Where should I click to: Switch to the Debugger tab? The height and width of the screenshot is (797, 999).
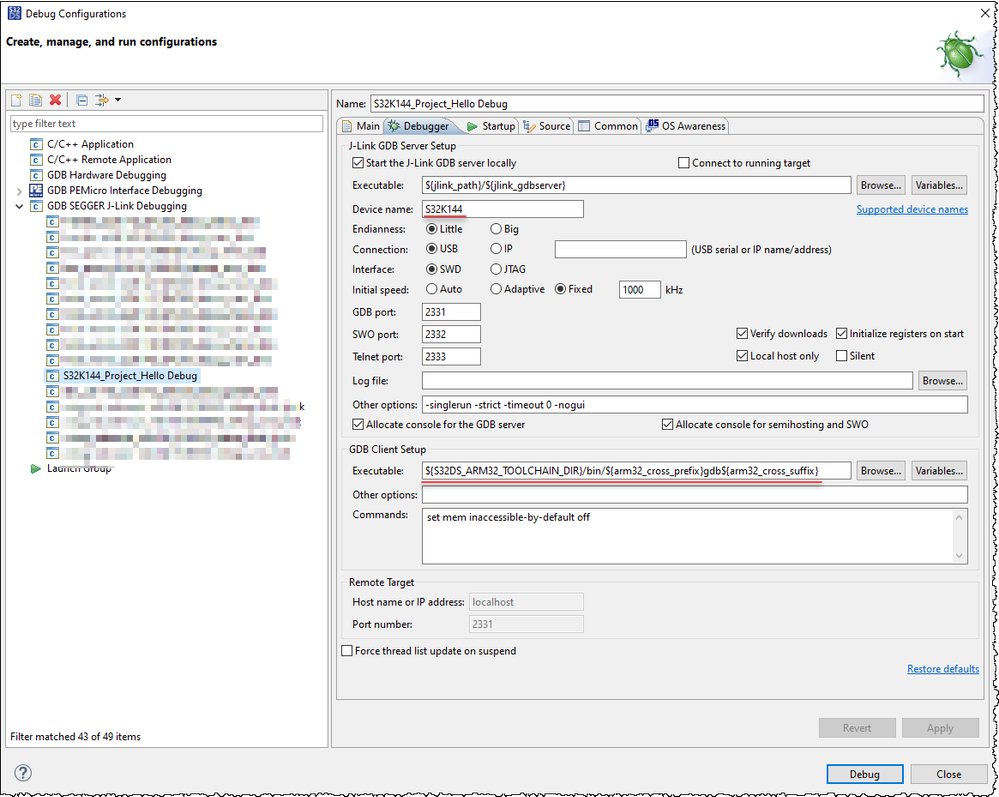coord(420,126)
